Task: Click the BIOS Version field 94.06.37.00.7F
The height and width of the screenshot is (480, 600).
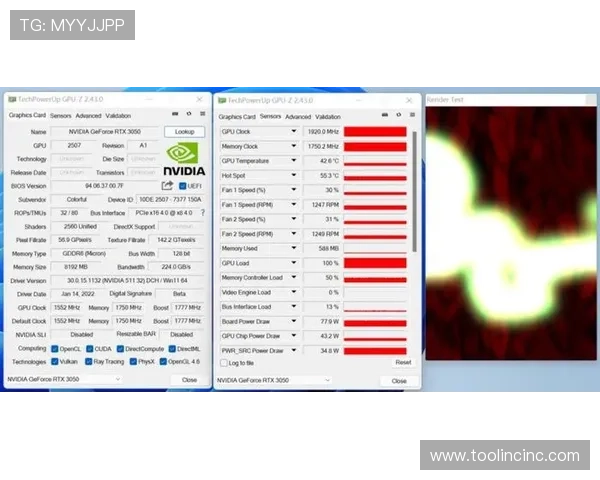Action: click(104, 186)
